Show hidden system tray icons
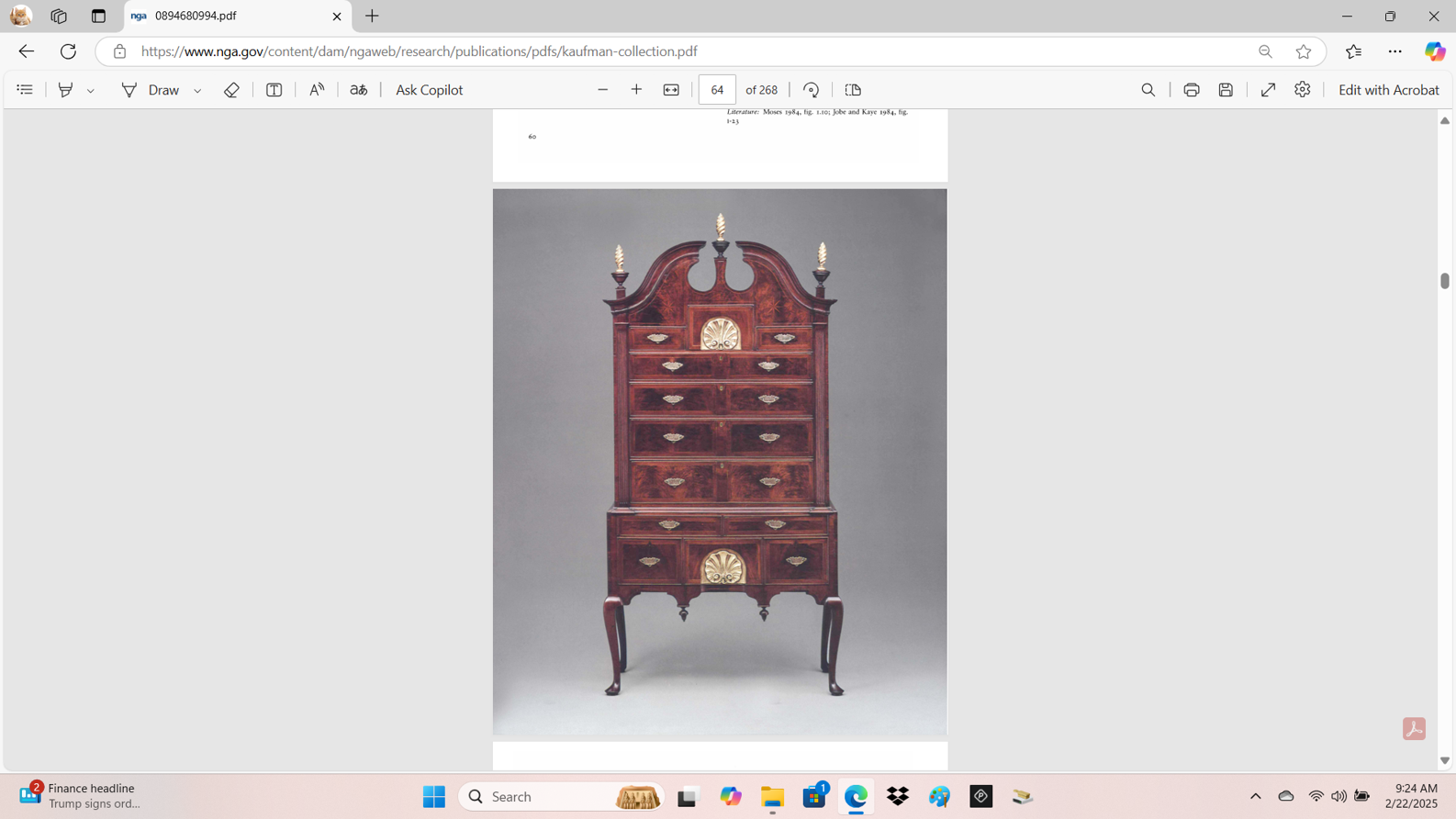Screen dimensions: 1456x819 [x=1255, y=796]
